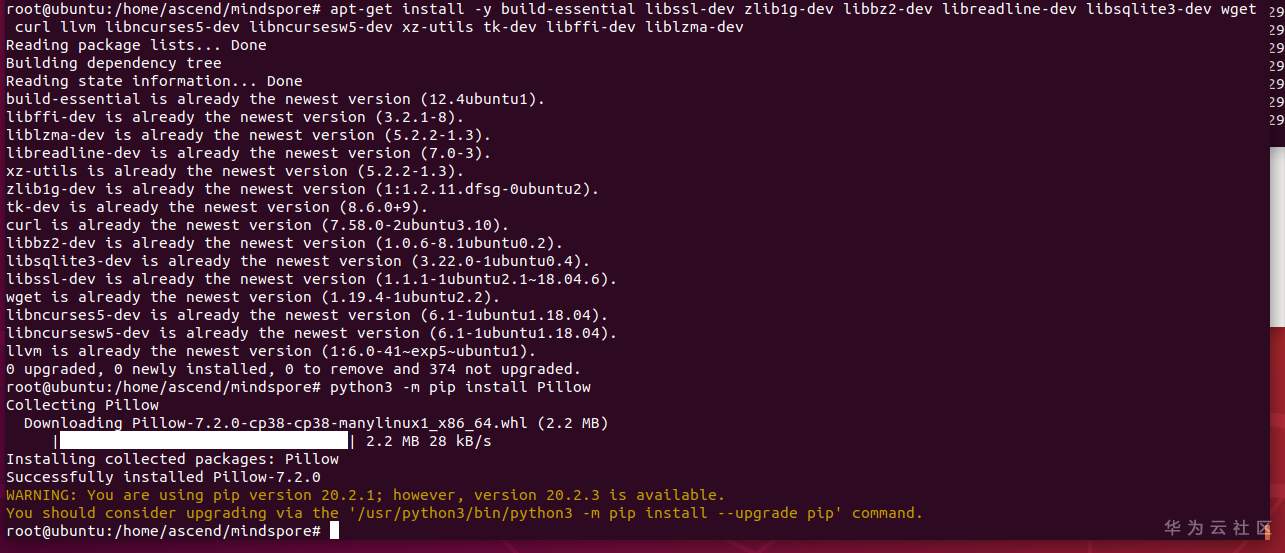Click the terminal cursor at the last prompt

334,531
